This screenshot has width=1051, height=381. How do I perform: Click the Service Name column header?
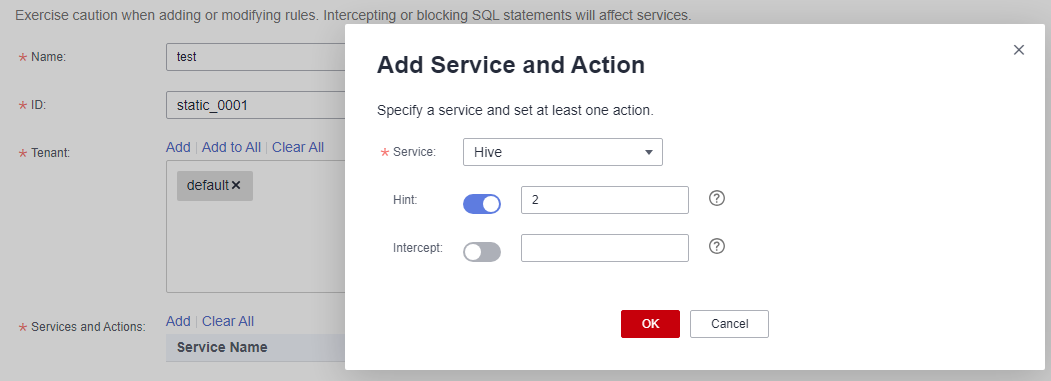pyautogui.click(x=222, y=347)
